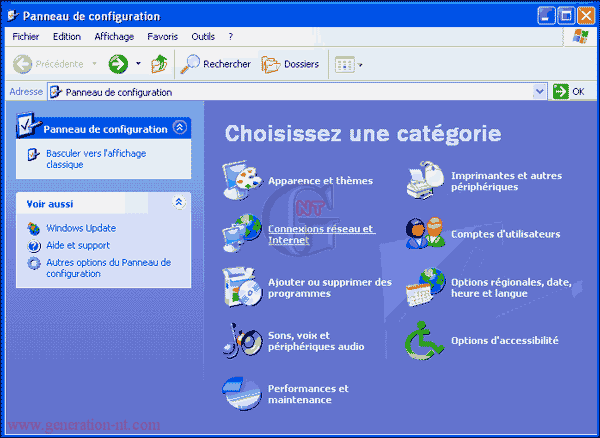Click Imprimantes et autres périphériques text link
This screenshot has height=438, width=600.
tap(506, 181)
